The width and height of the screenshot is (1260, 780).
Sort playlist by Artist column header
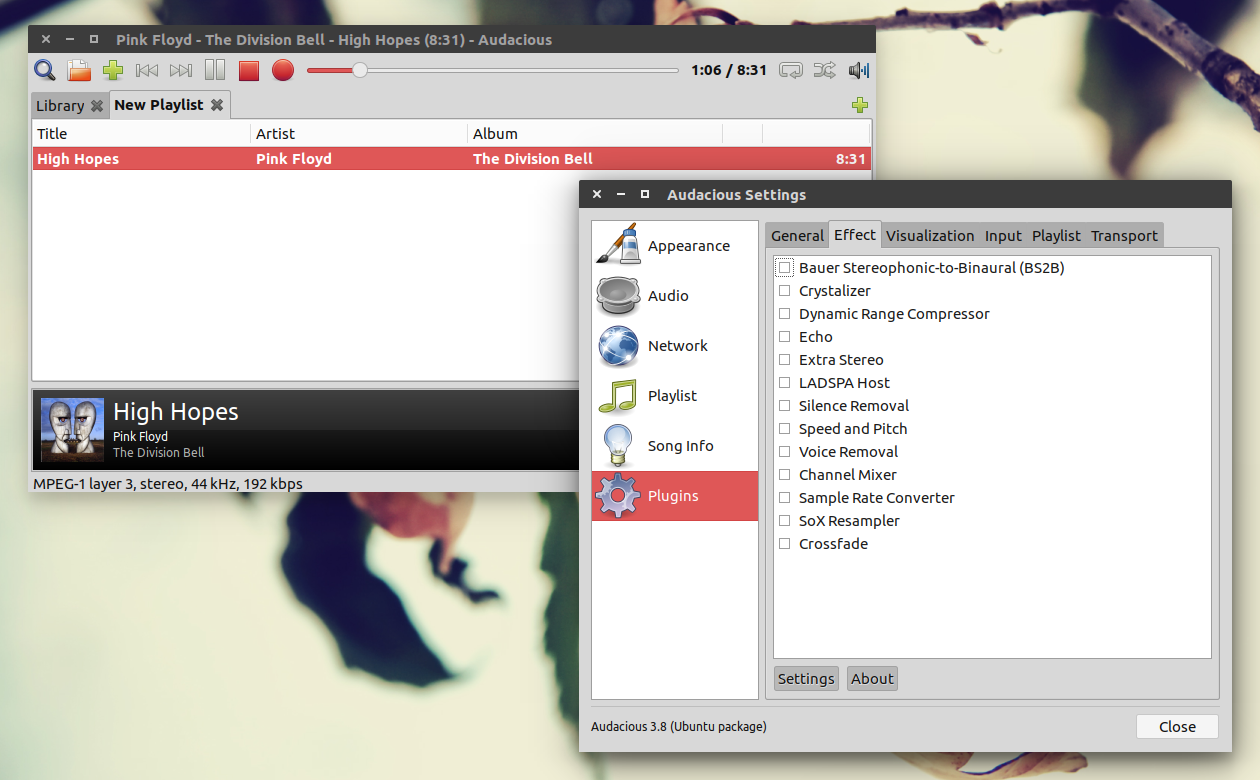pyautogui.click(x=359, y=134)
